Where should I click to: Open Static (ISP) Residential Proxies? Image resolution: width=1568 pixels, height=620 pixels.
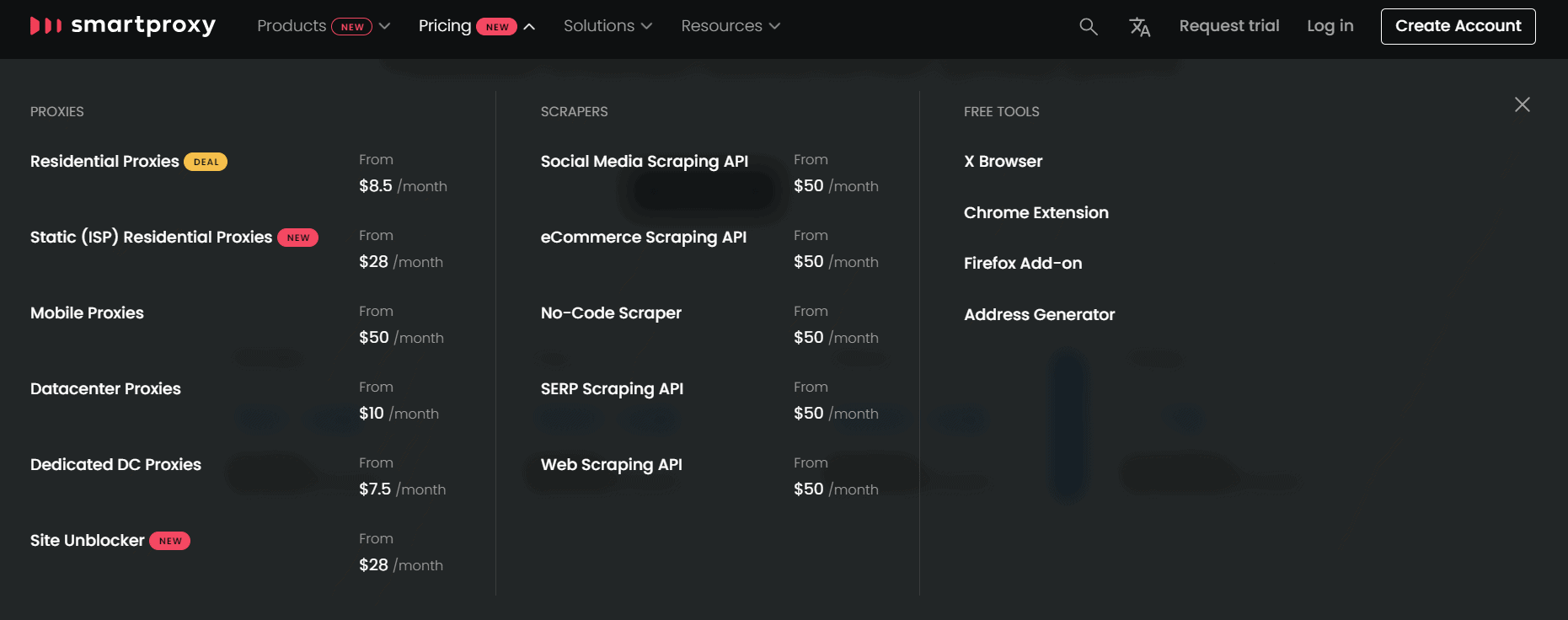(x=151, y=237)
